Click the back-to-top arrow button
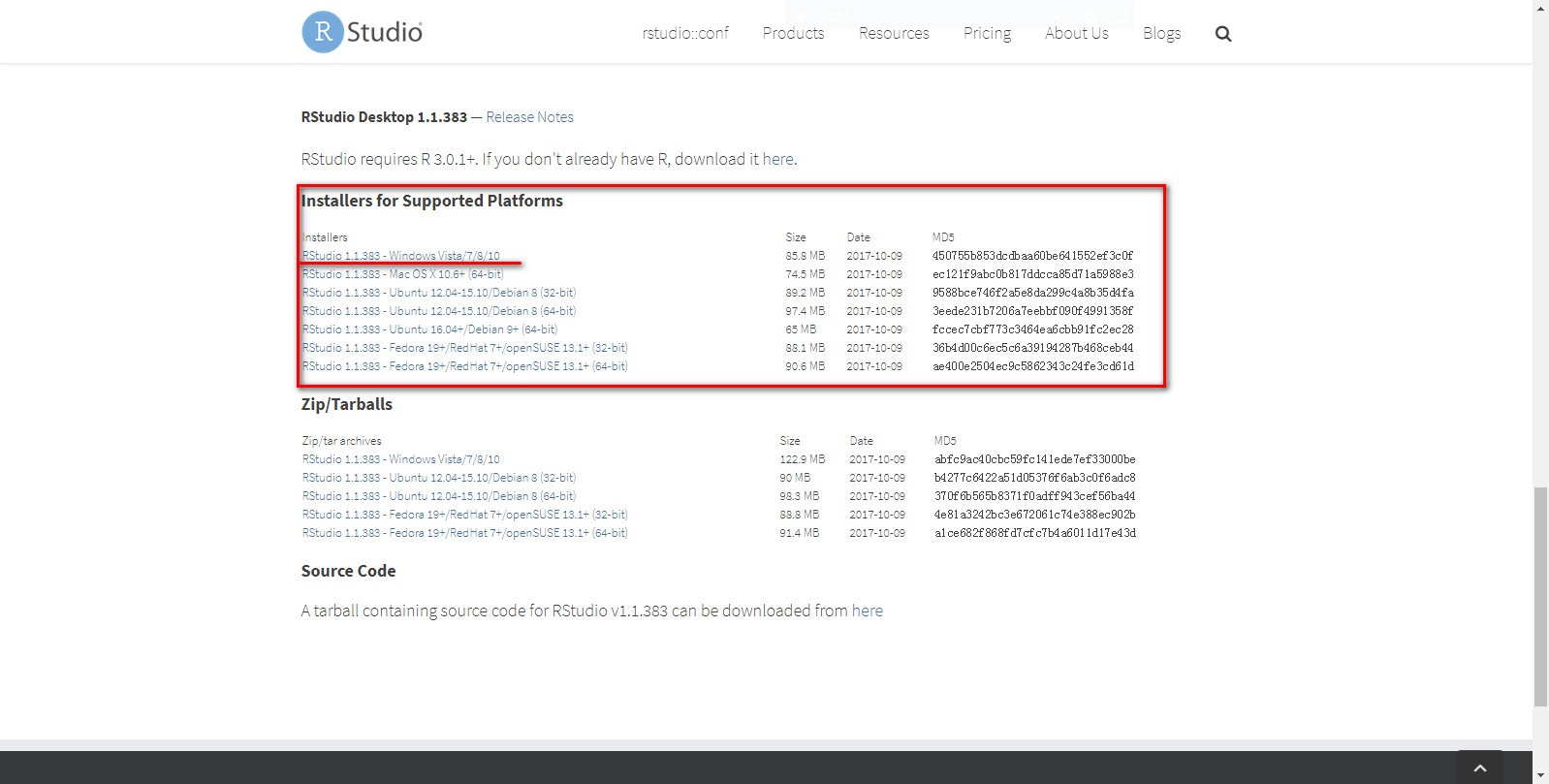Screen dimensions: 1549x784 click(1480, 768)
